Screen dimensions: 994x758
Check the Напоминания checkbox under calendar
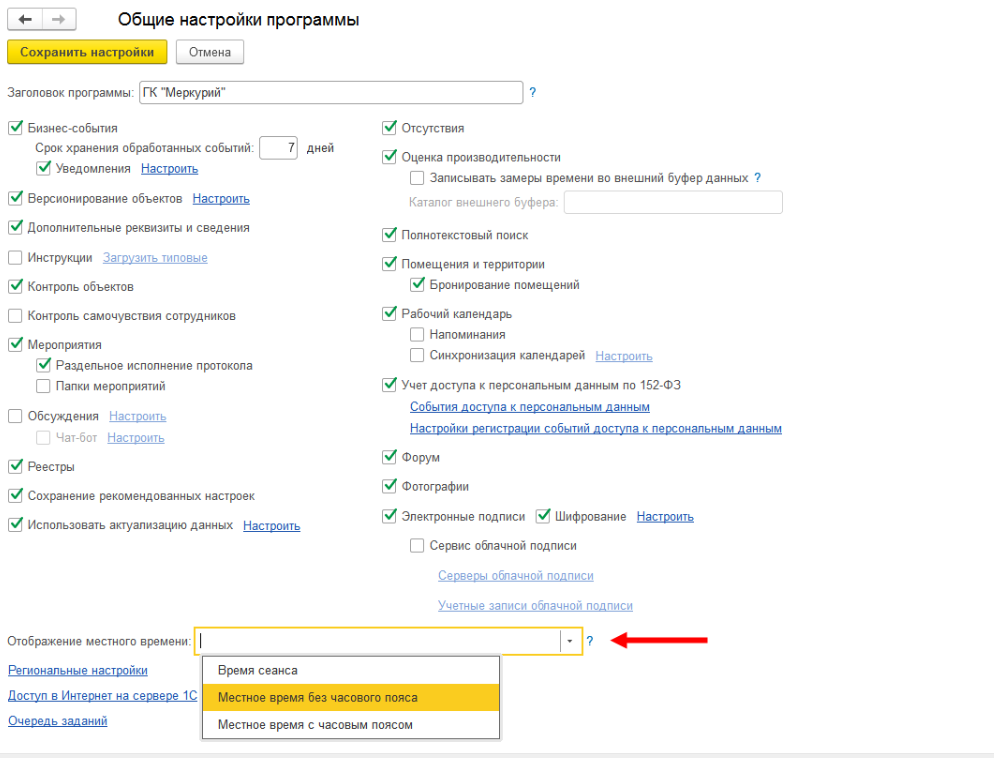pyautogui.click(x=417, y=335)
